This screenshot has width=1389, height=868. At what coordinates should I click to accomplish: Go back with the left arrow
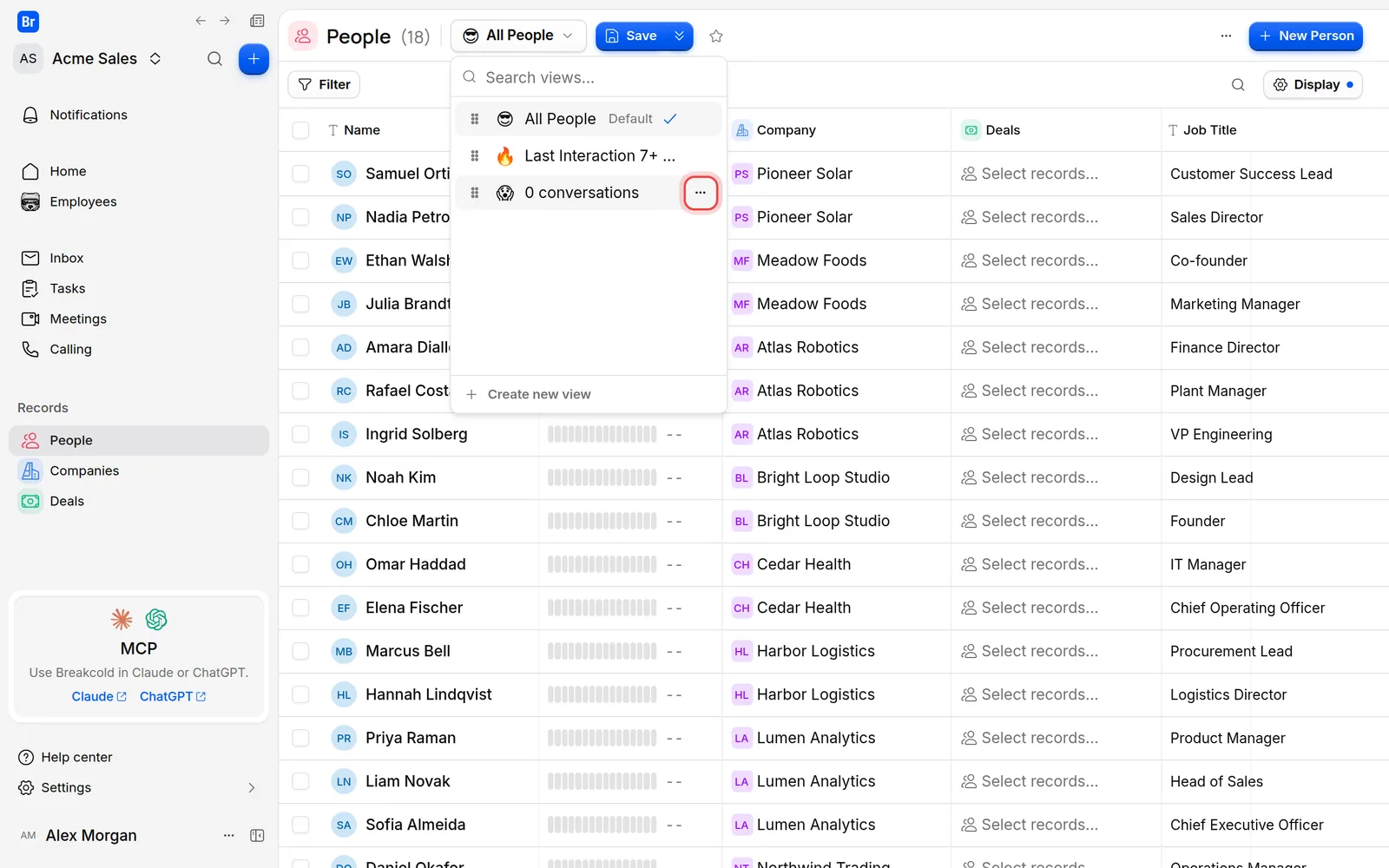[201, 21]
